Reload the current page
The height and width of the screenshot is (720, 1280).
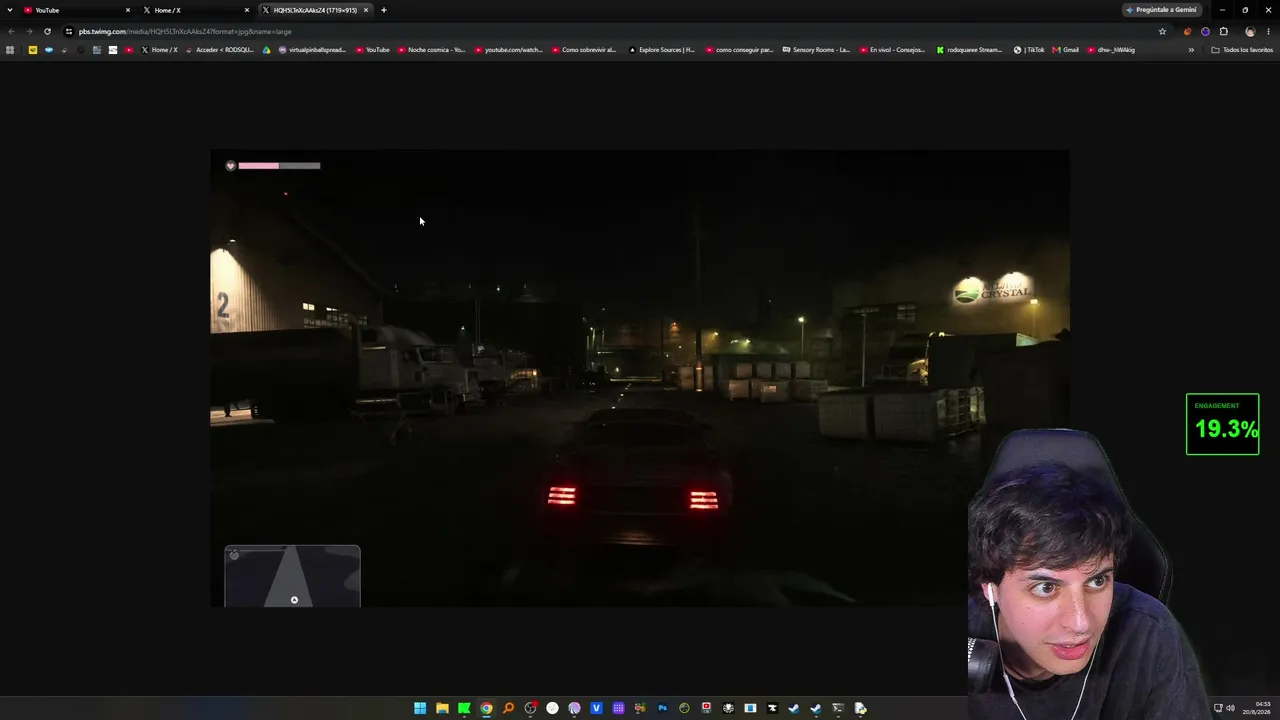47,31
